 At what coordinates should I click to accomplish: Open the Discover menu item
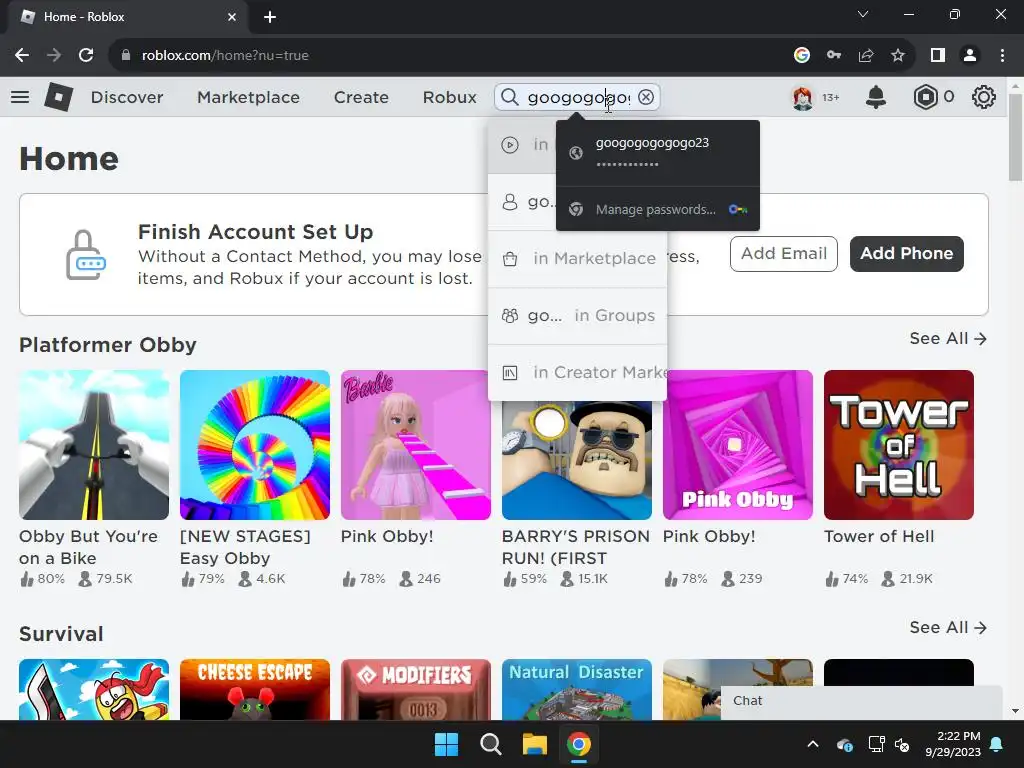tap(127, 97)
